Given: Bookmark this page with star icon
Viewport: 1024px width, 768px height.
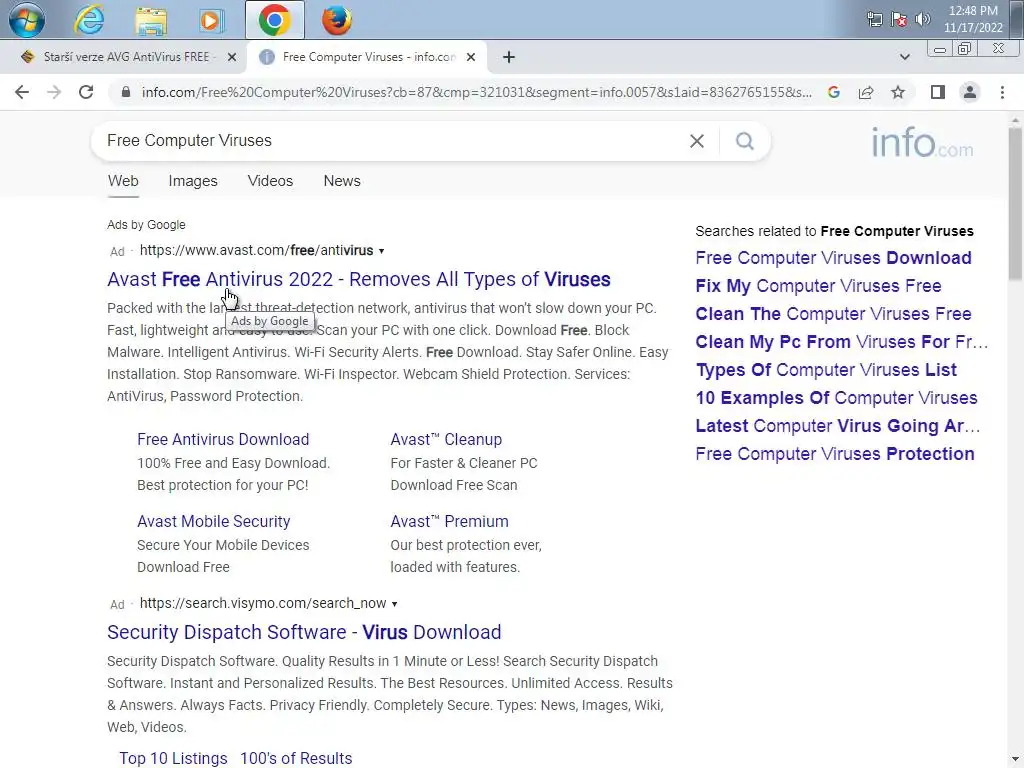Looking at the screenshot, I should (x=898, y=92).
